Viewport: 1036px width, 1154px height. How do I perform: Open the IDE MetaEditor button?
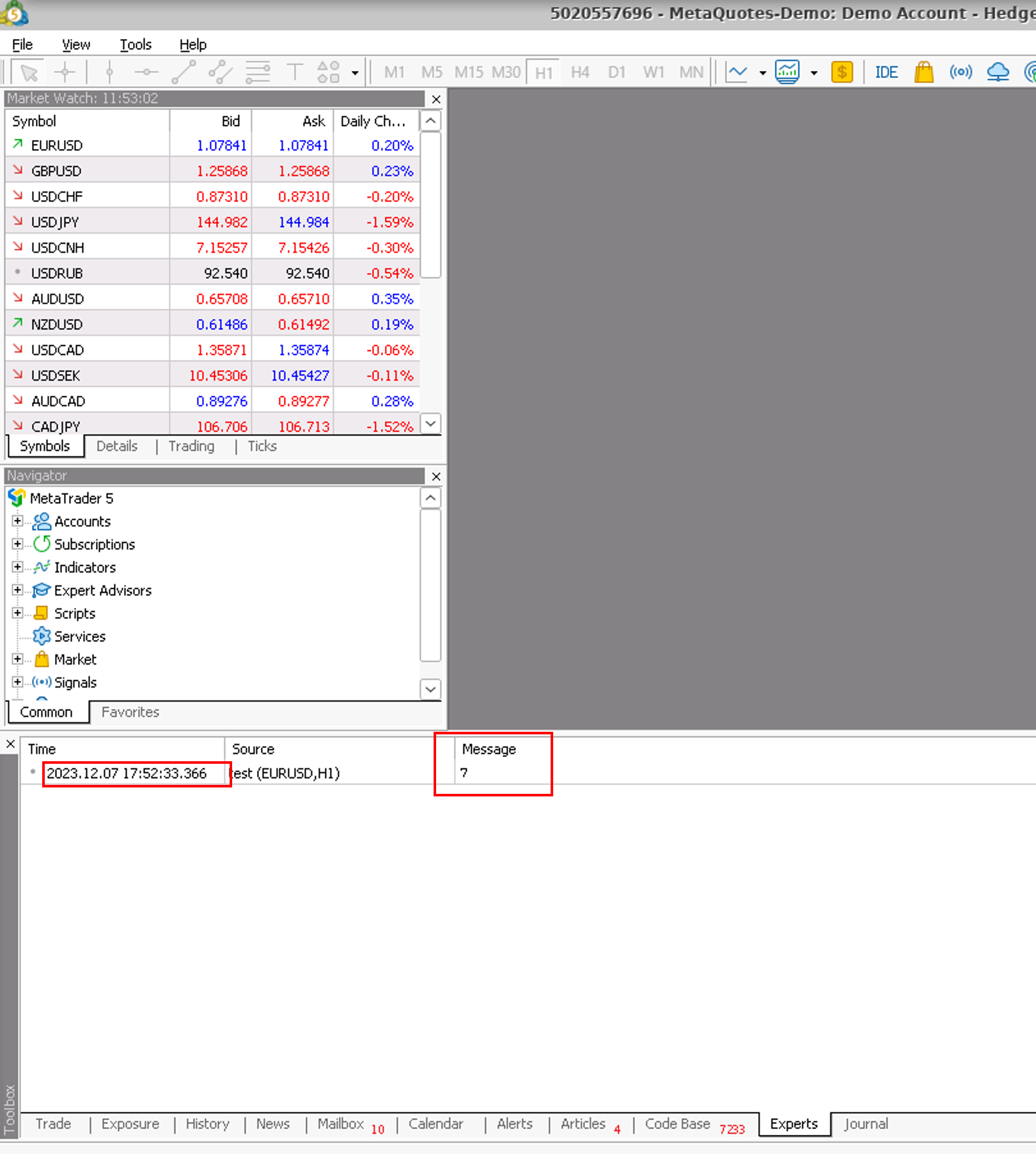click(x=886, y=72)
